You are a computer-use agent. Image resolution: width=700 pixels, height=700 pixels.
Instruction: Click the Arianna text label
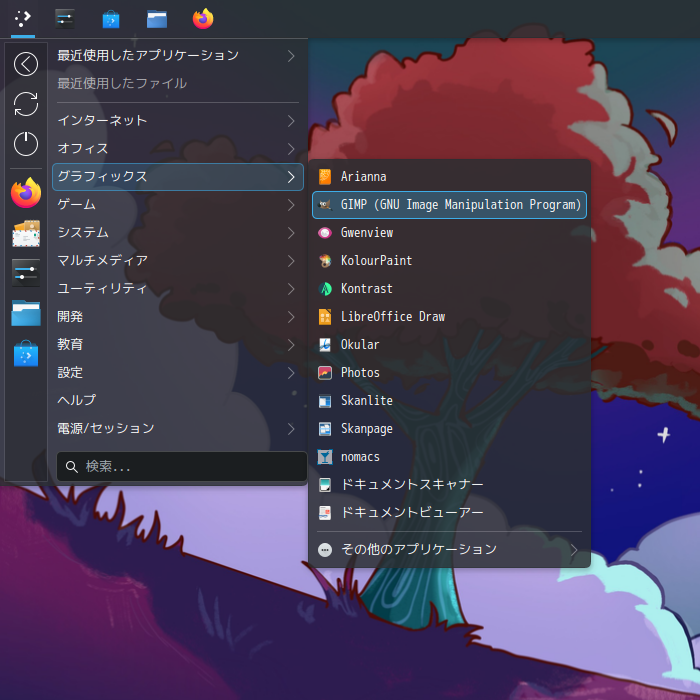tap(363, 177)
